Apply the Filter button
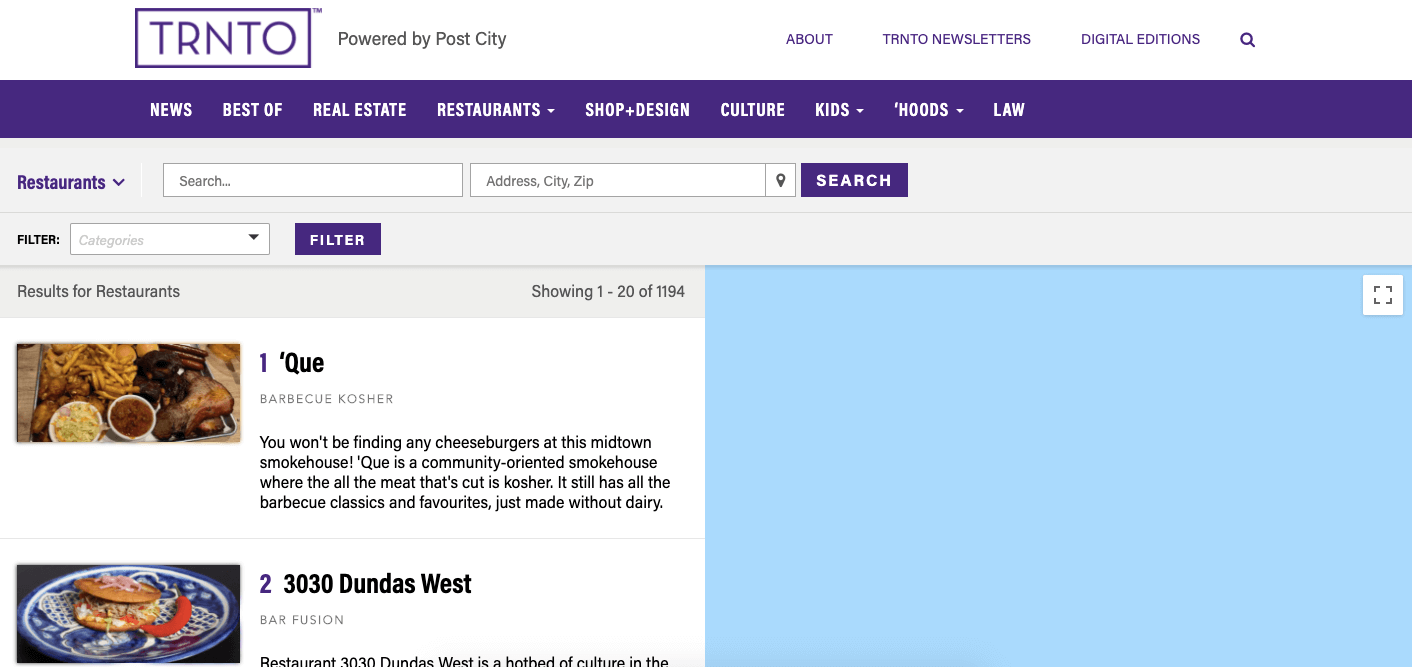Image resolution: width=1412 pixels, height=667 pixels. click(337, 240)
